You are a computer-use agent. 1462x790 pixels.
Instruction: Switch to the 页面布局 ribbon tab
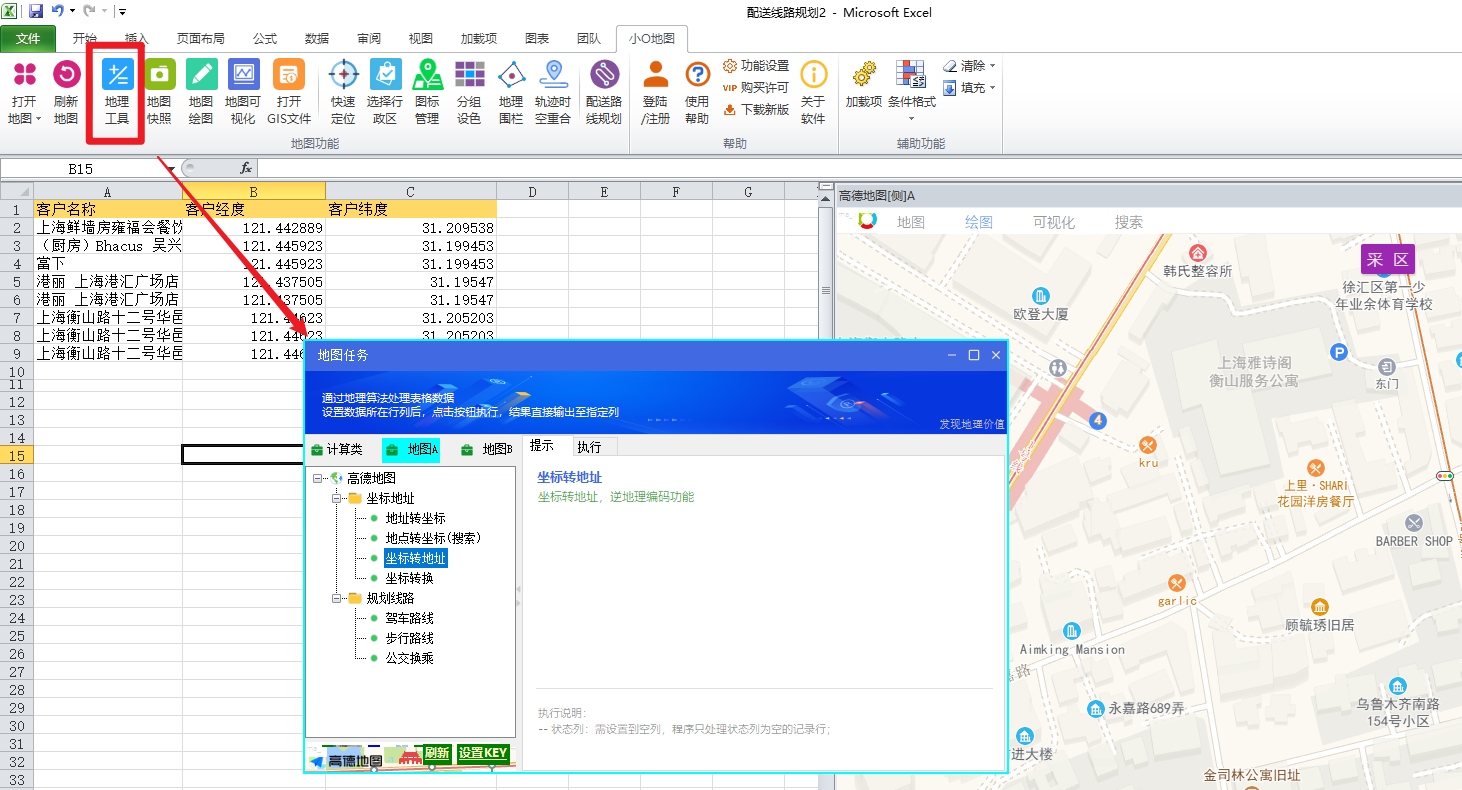pyautogui.click(x=201, y=39)
